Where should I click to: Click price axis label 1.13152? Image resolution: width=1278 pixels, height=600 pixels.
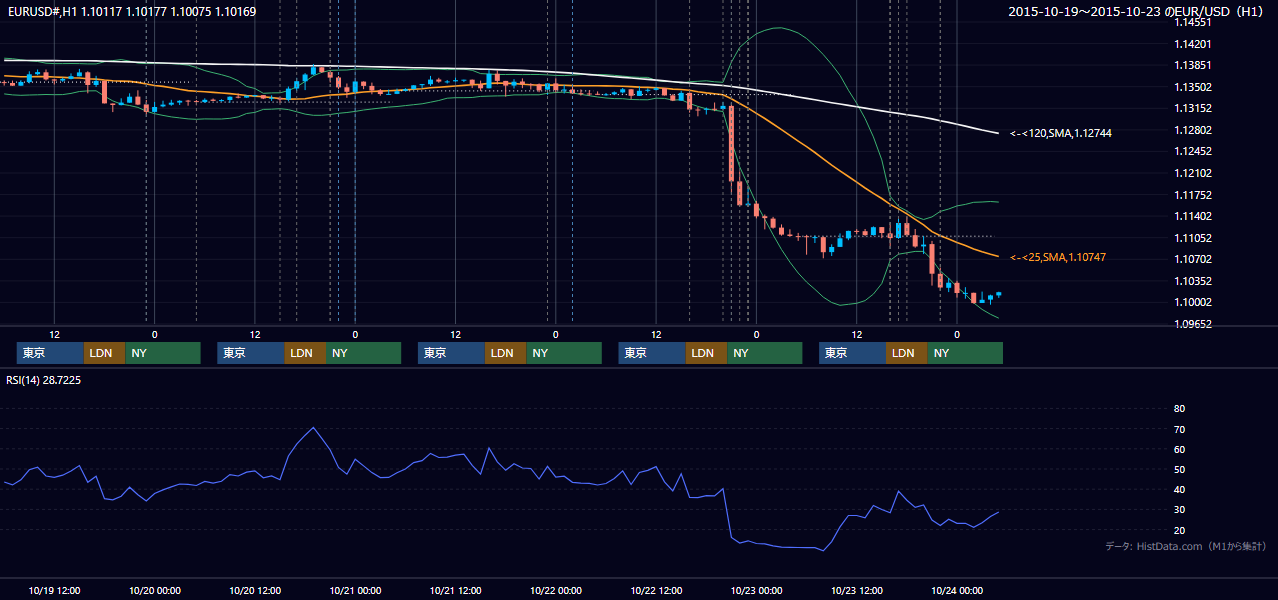point(1194,108)
